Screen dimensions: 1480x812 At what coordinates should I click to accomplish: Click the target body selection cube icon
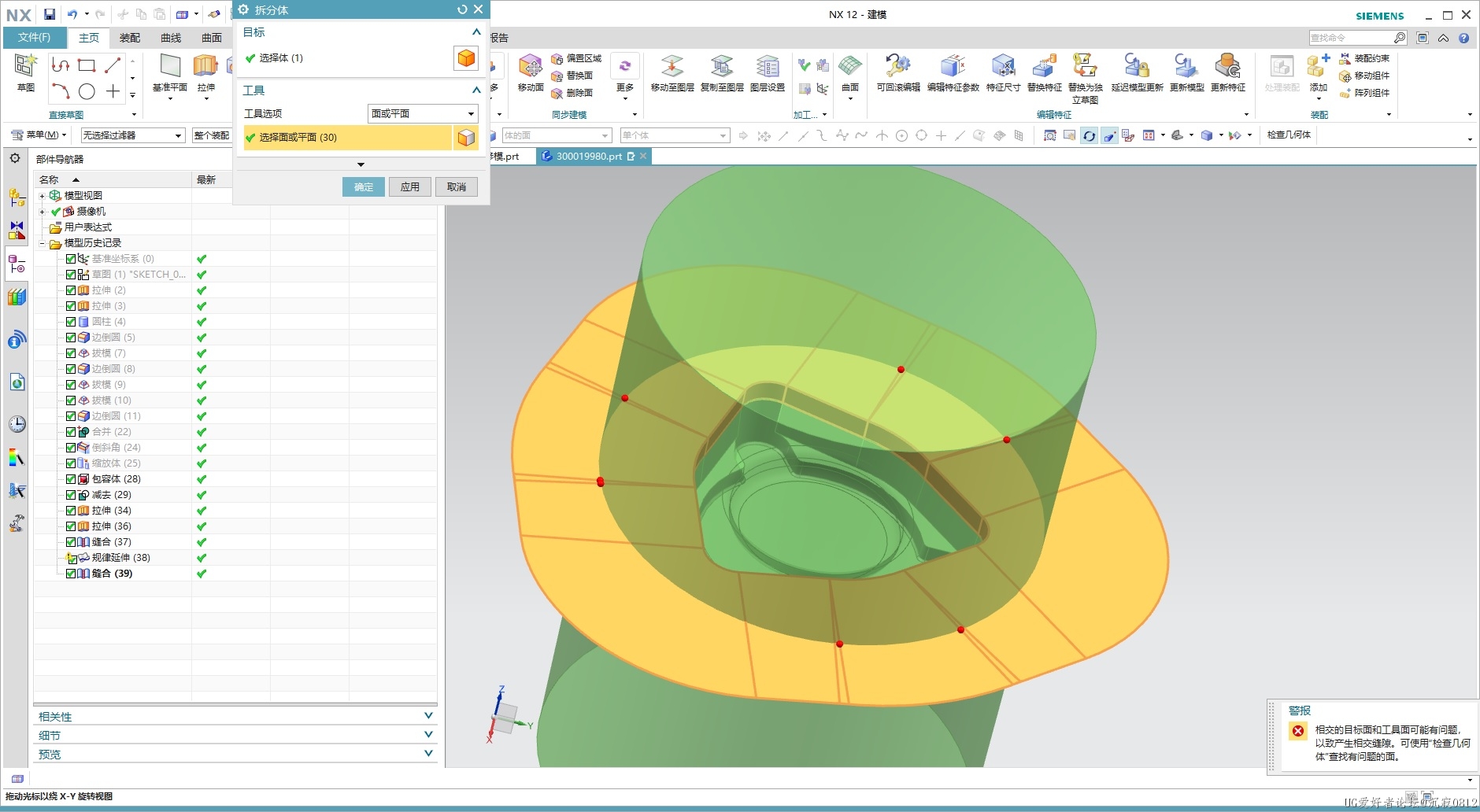coord(467,58)
